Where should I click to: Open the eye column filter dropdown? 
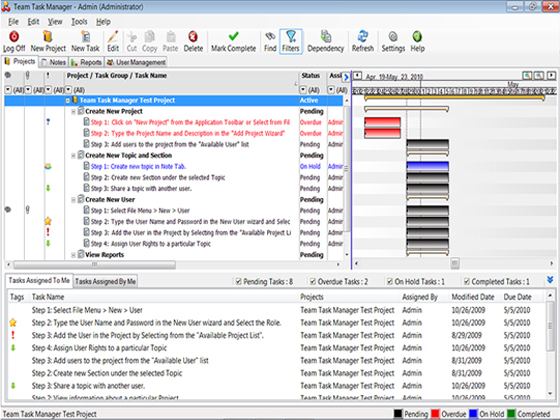[x=8, y=90]
